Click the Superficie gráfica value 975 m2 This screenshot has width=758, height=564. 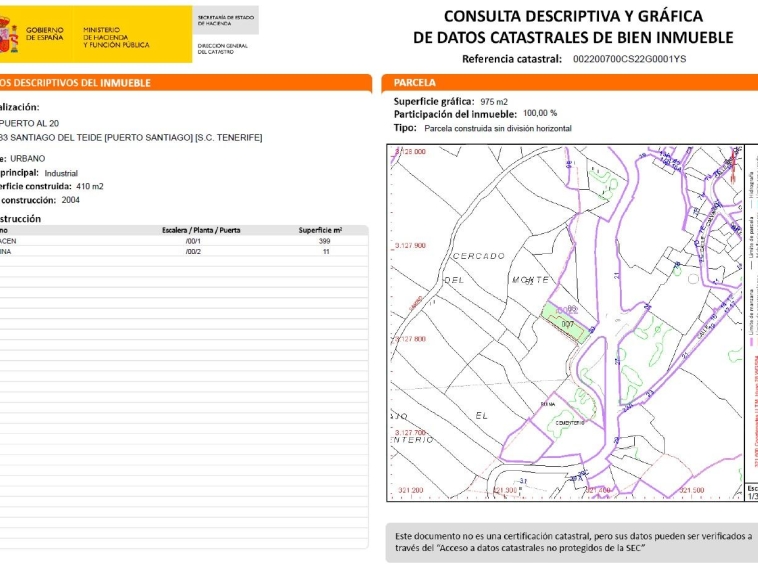[494, 102]
